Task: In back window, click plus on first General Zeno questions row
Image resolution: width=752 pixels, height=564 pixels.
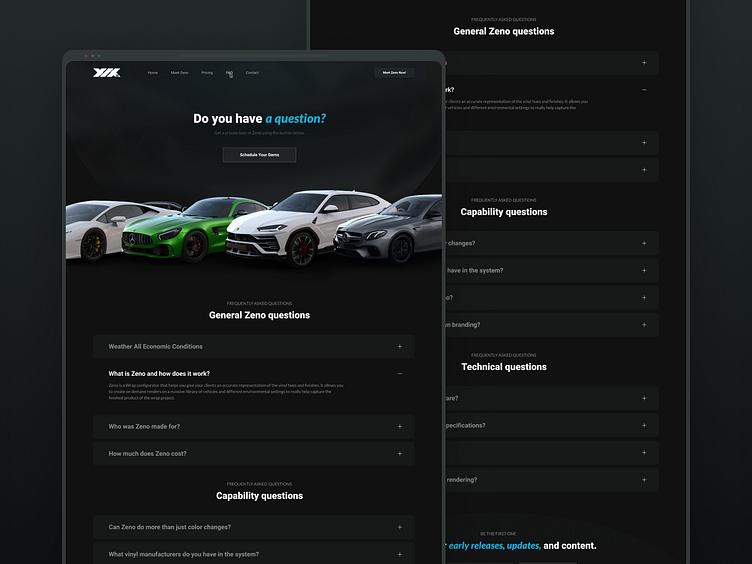Action: coord(644,63)
